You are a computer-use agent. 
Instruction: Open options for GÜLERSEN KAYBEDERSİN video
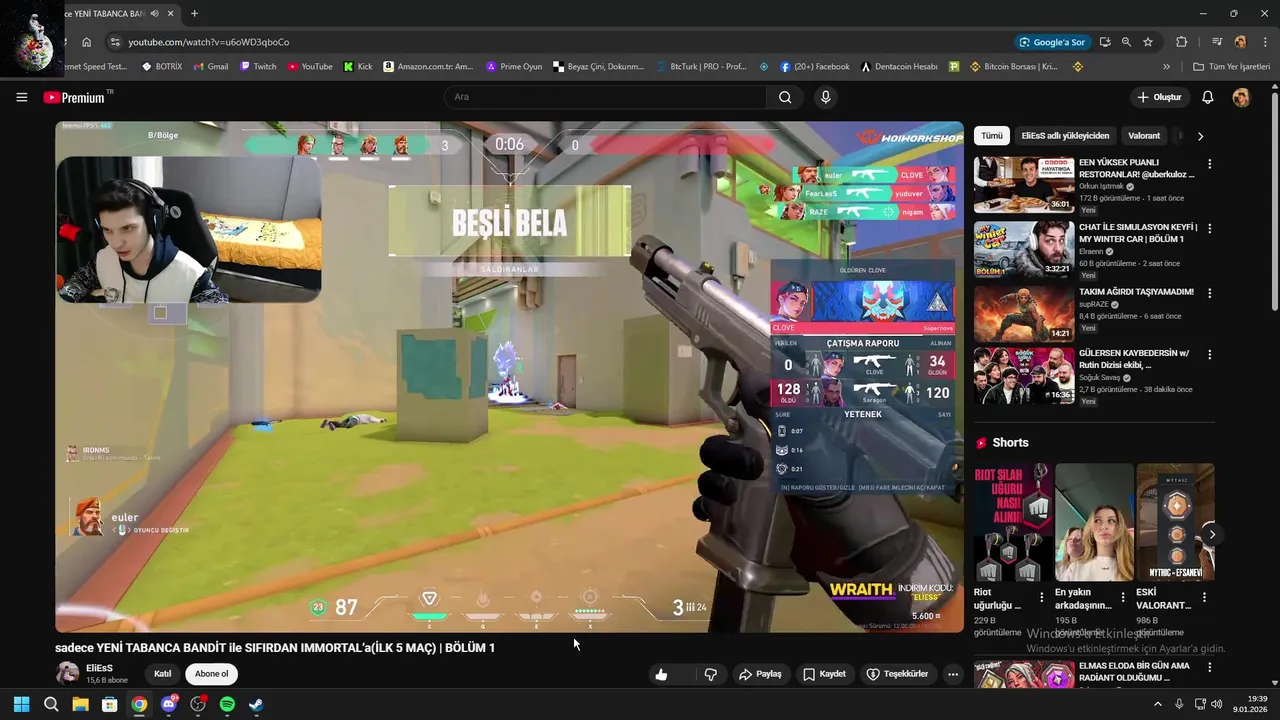pos(1209,355)
